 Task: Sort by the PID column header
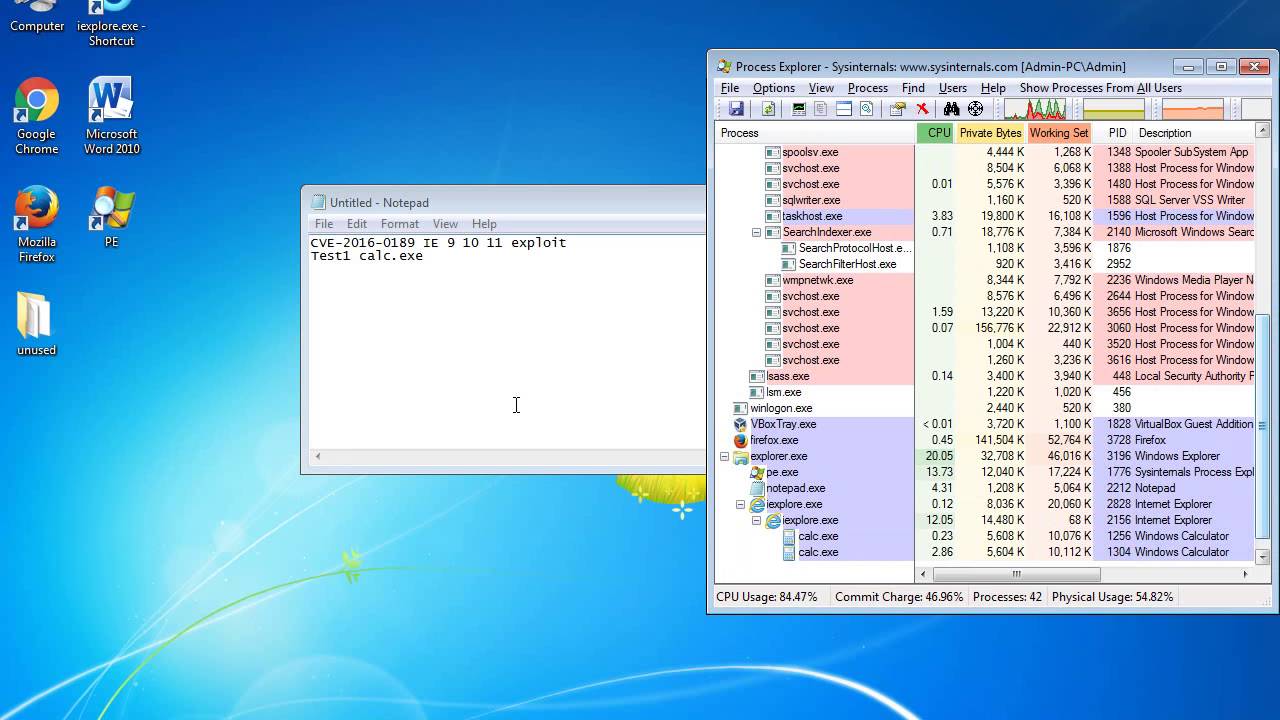click(x=1113, y=133)
